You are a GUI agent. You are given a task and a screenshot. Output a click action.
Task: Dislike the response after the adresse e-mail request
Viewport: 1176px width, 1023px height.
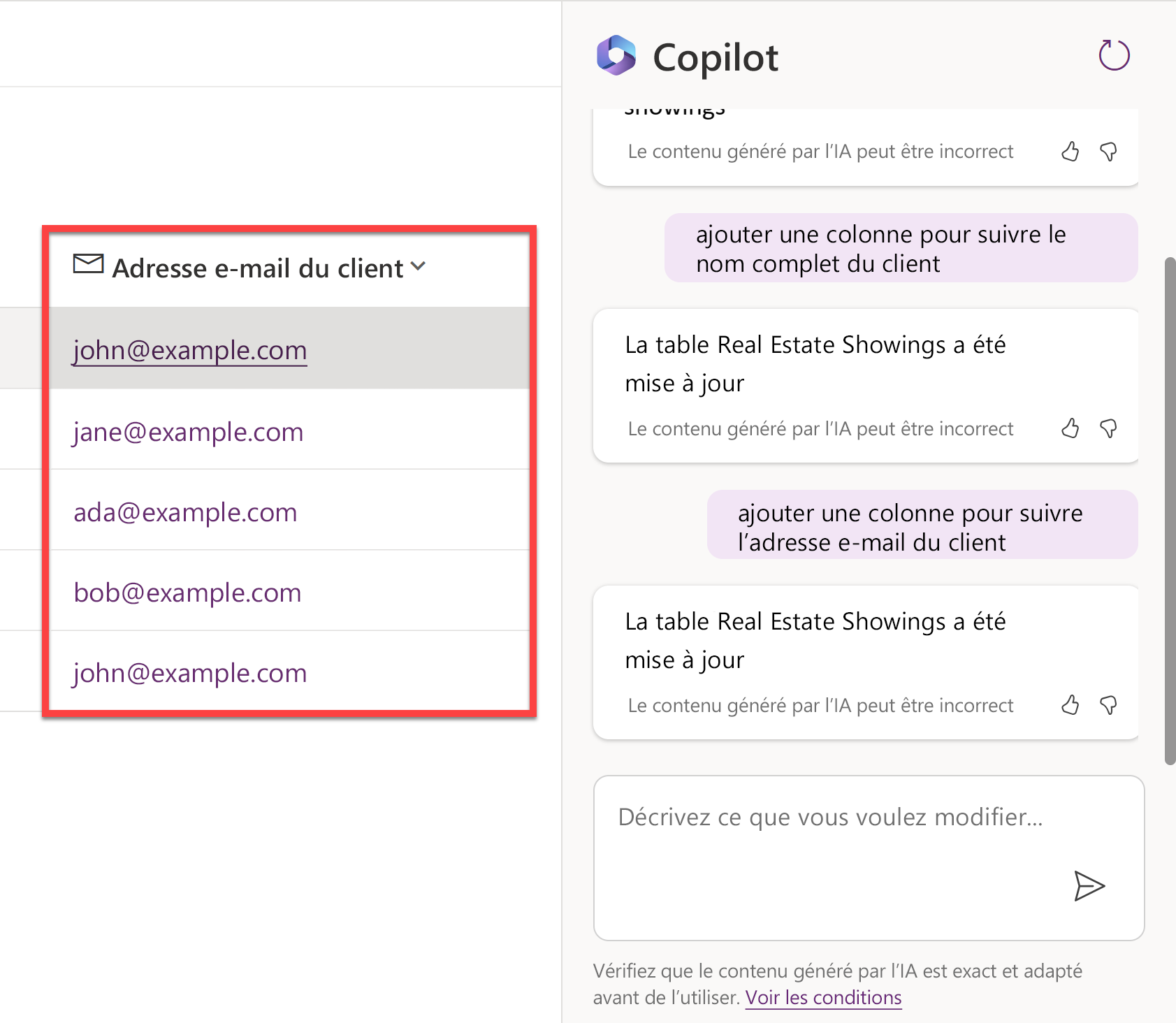(x=1108, y=705)
